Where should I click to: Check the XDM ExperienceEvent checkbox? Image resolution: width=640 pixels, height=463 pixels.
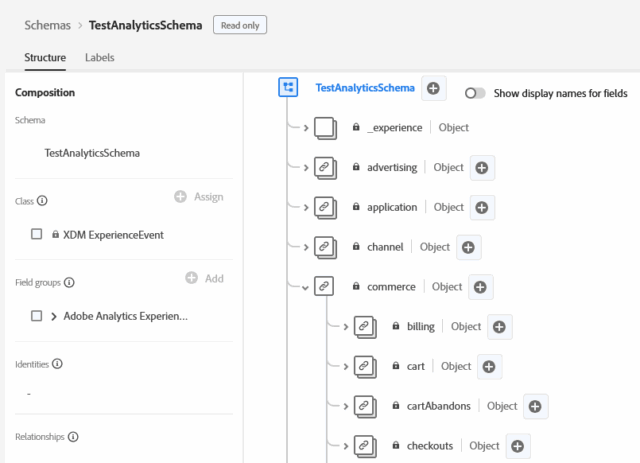36,234
